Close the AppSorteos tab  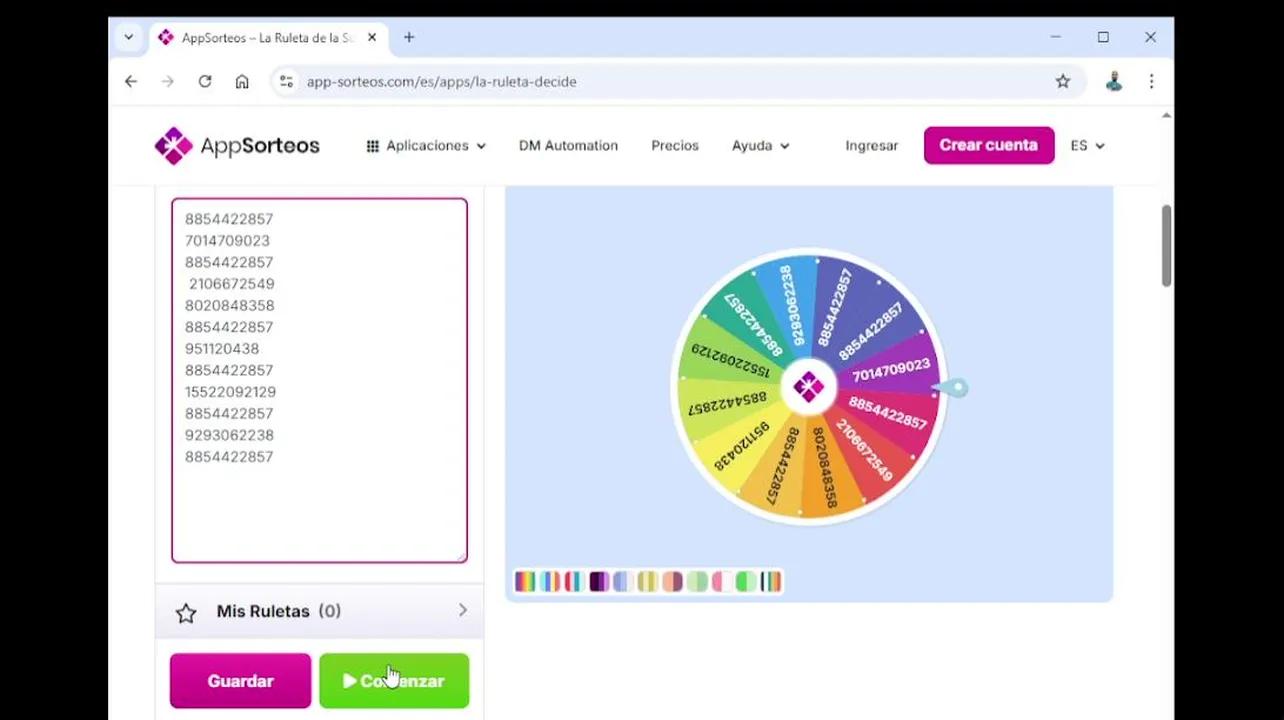click(x=372, y=38)
